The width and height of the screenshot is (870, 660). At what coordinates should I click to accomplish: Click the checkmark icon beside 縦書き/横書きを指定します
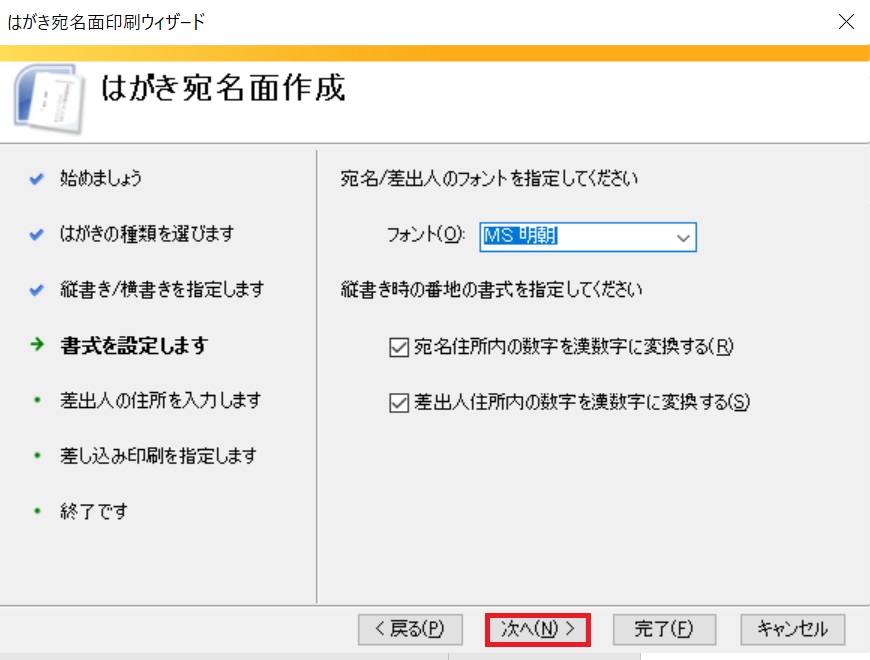[37, 290]
